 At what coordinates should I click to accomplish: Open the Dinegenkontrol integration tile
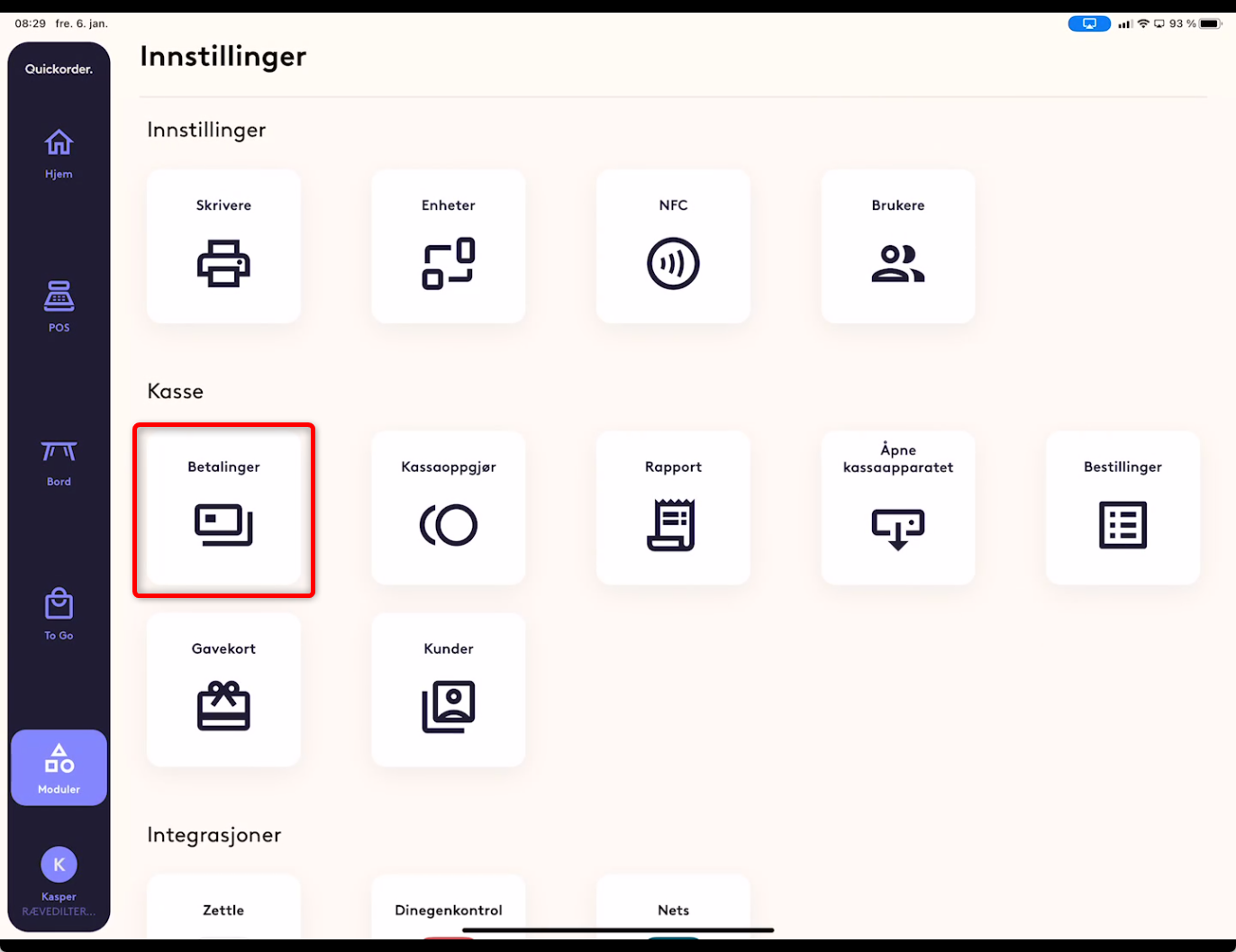449,907
